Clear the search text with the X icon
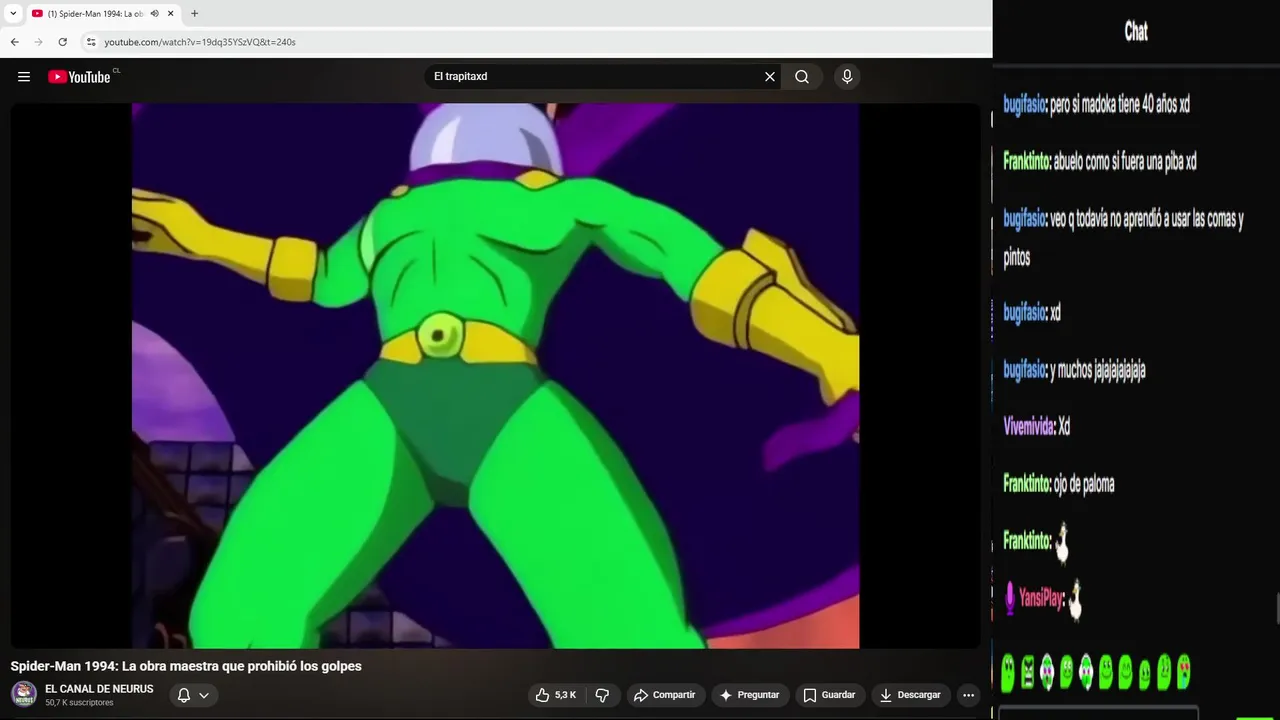 [770, 77]
